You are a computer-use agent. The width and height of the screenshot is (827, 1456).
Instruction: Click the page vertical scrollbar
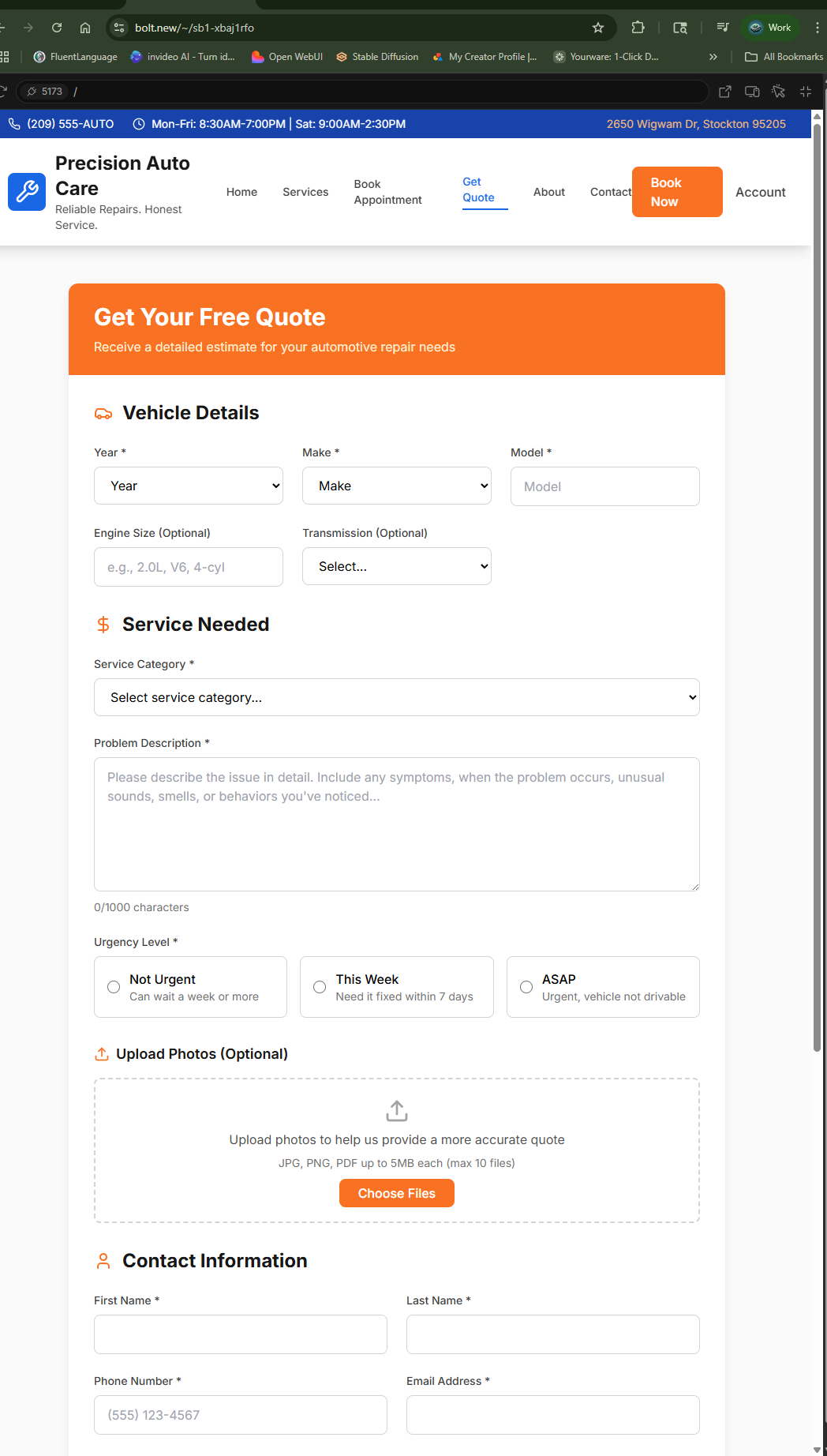818,587
